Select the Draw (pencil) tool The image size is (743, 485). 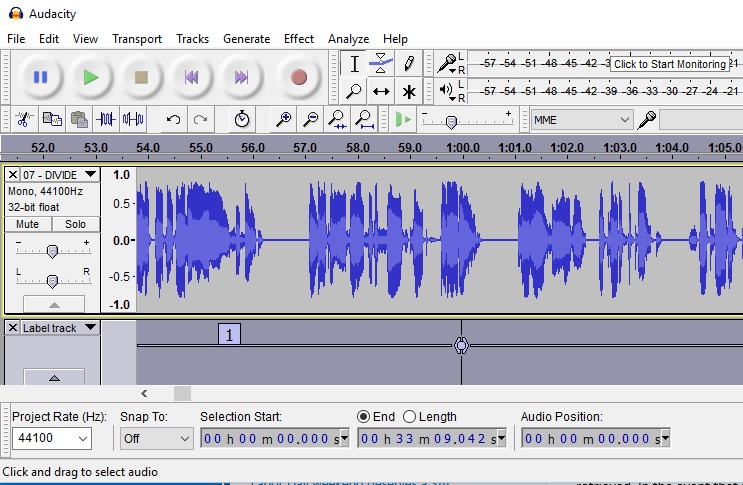tap(408, 63)
